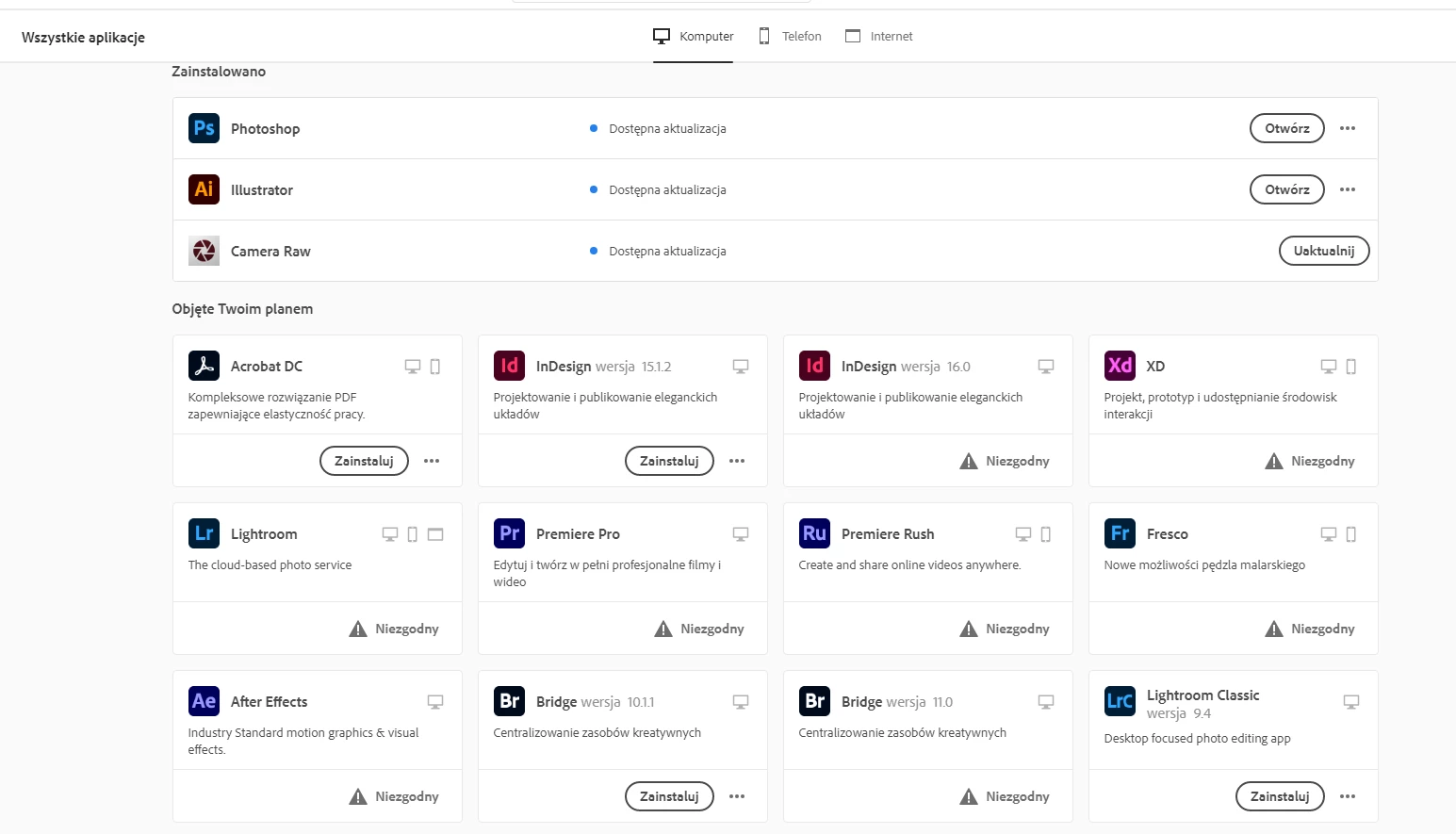1456x834 pixels.
Task: Open more options for InDesign 15.1.2
Action: coord(737,461)
